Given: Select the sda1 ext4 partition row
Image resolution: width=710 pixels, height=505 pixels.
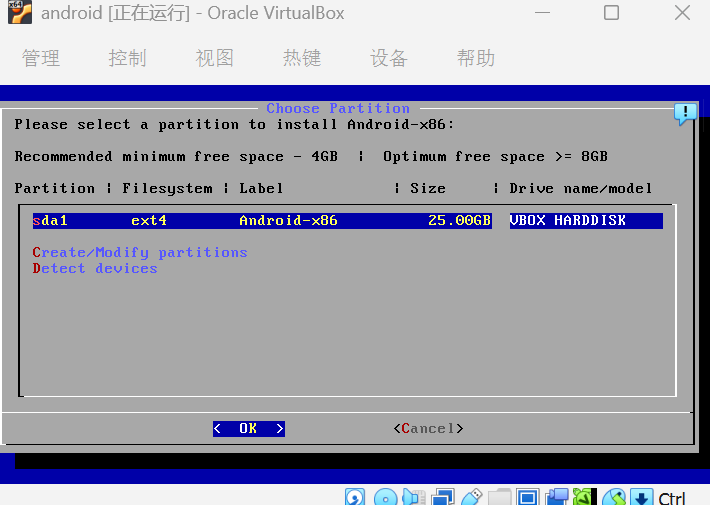Looking at the screenshot, I should tap(347, 221).
